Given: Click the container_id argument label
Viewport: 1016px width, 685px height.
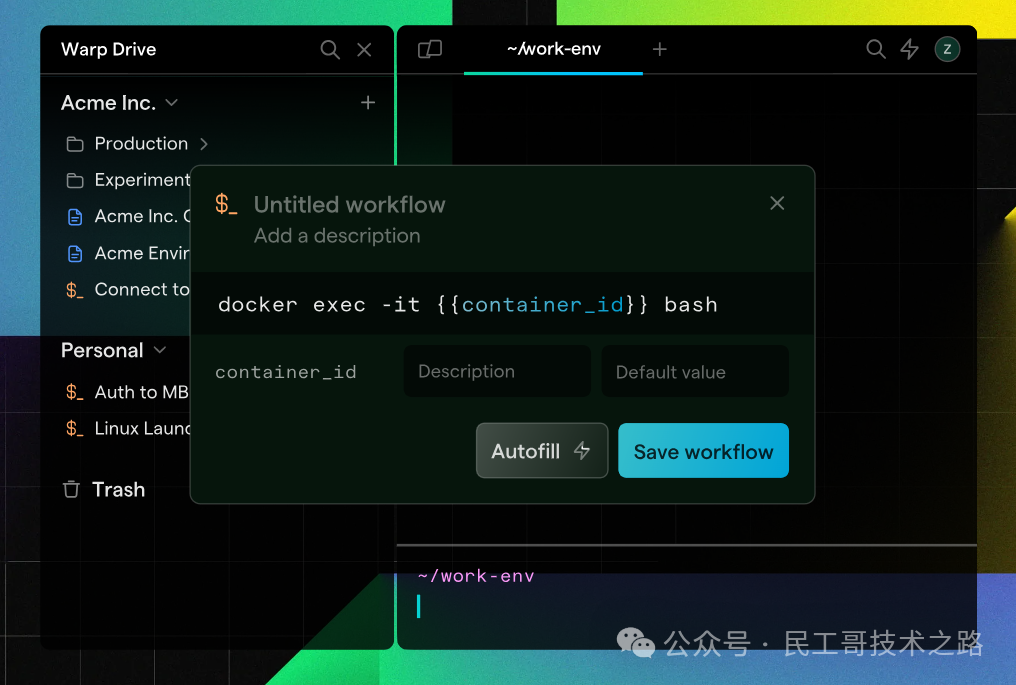Looking at the screenshot, I should tap(286, 372).
